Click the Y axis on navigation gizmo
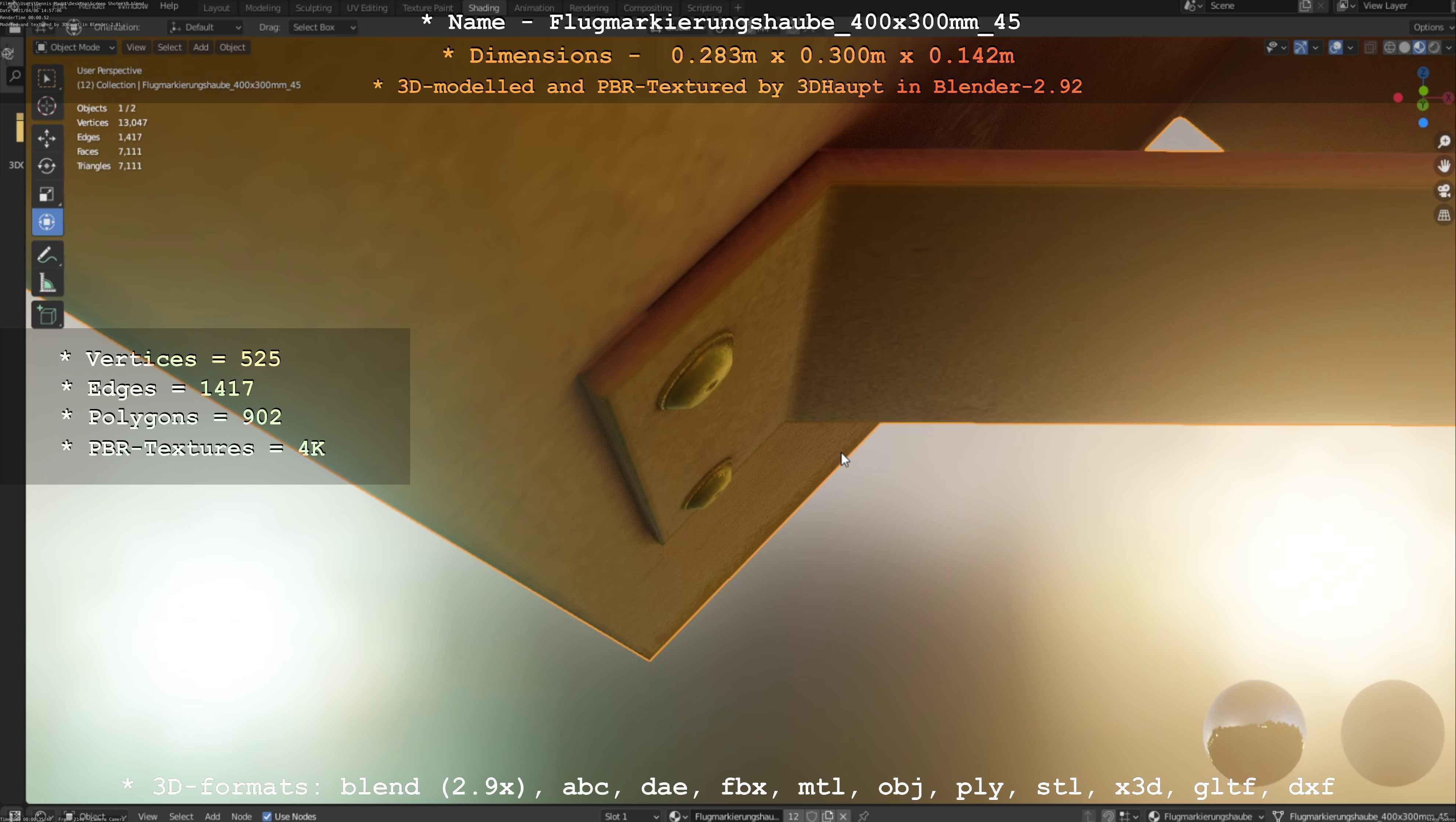1456x822 pixels. (1423, 105)
